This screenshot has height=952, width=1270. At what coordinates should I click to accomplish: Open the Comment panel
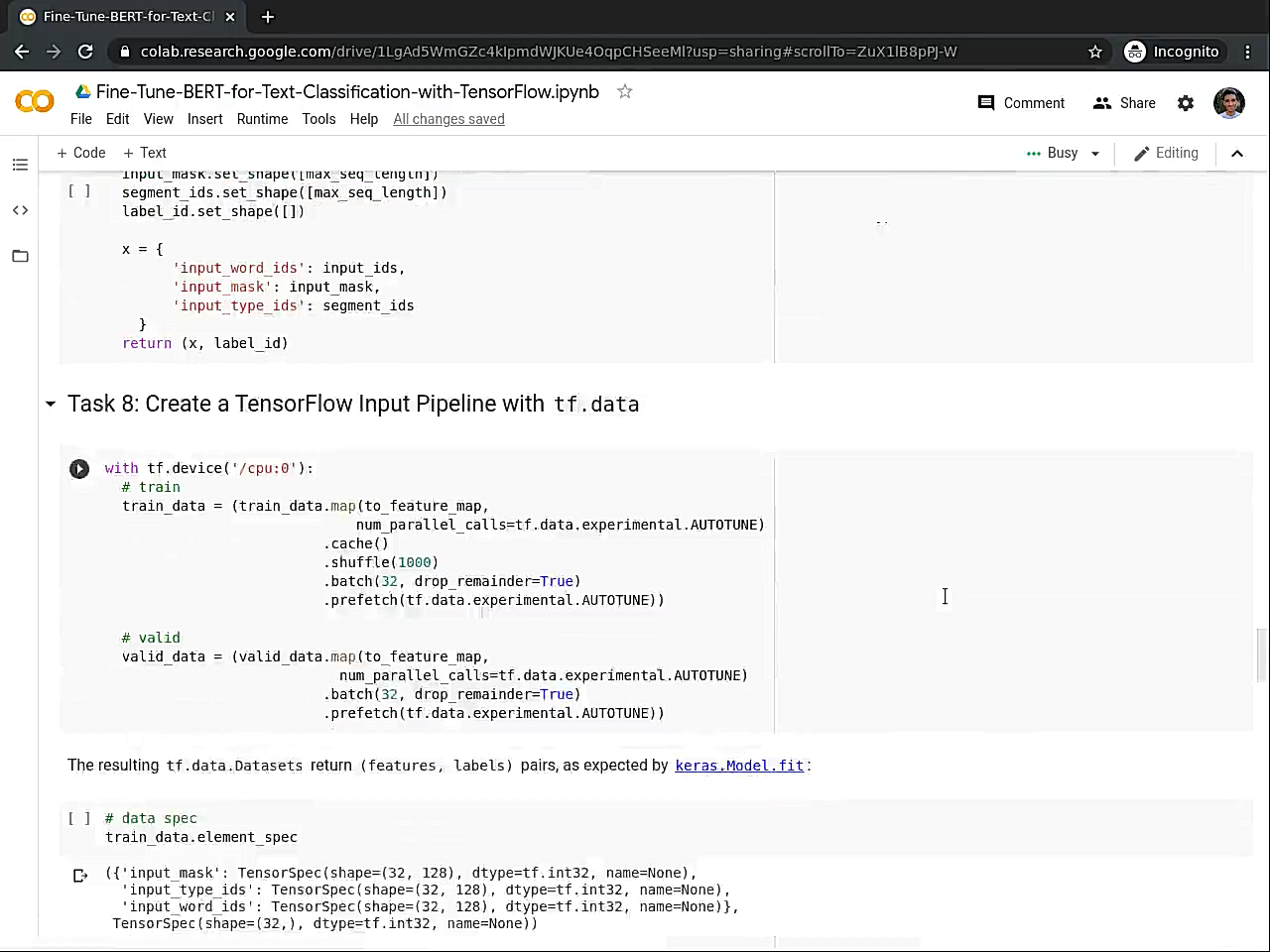coord(1021,103)
